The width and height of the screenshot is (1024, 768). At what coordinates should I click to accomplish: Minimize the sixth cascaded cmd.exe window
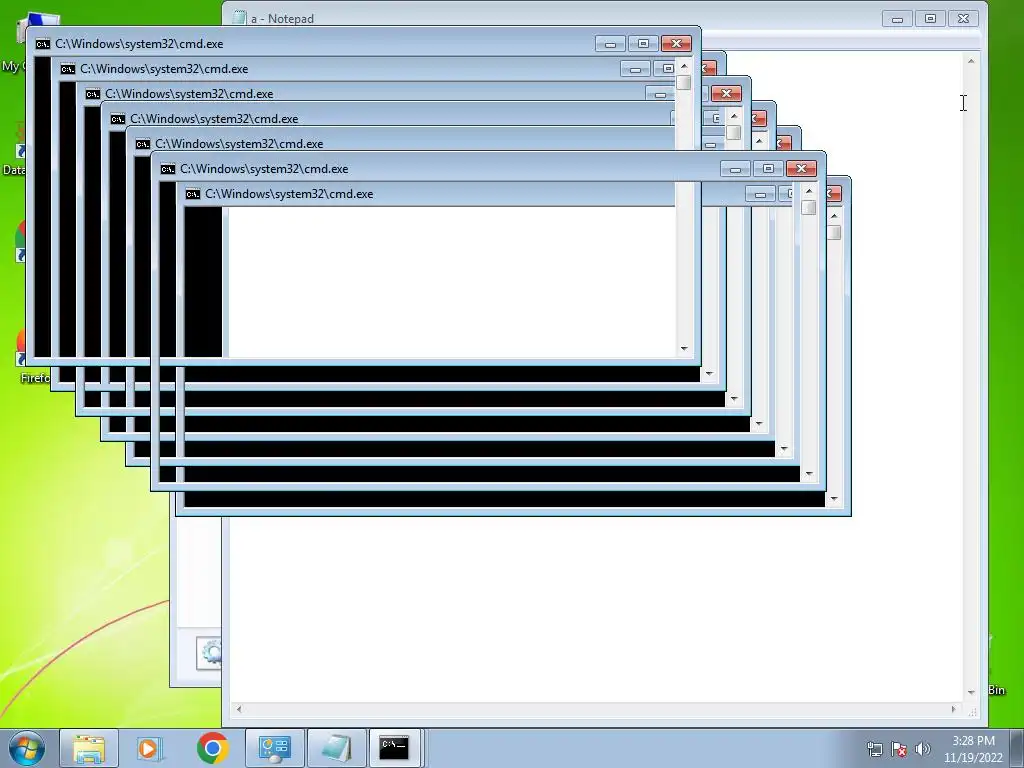(x=735, y=169)
